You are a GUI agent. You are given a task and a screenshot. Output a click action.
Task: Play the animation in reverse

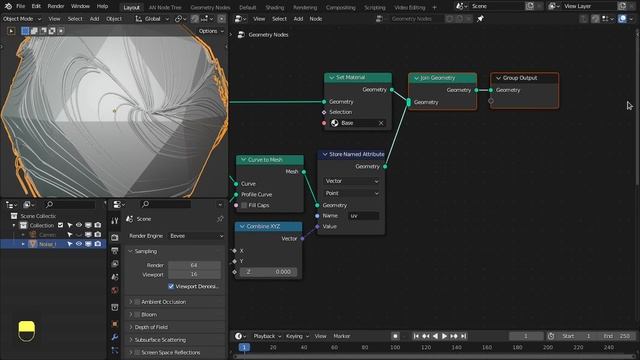click(x=435, y=336)
